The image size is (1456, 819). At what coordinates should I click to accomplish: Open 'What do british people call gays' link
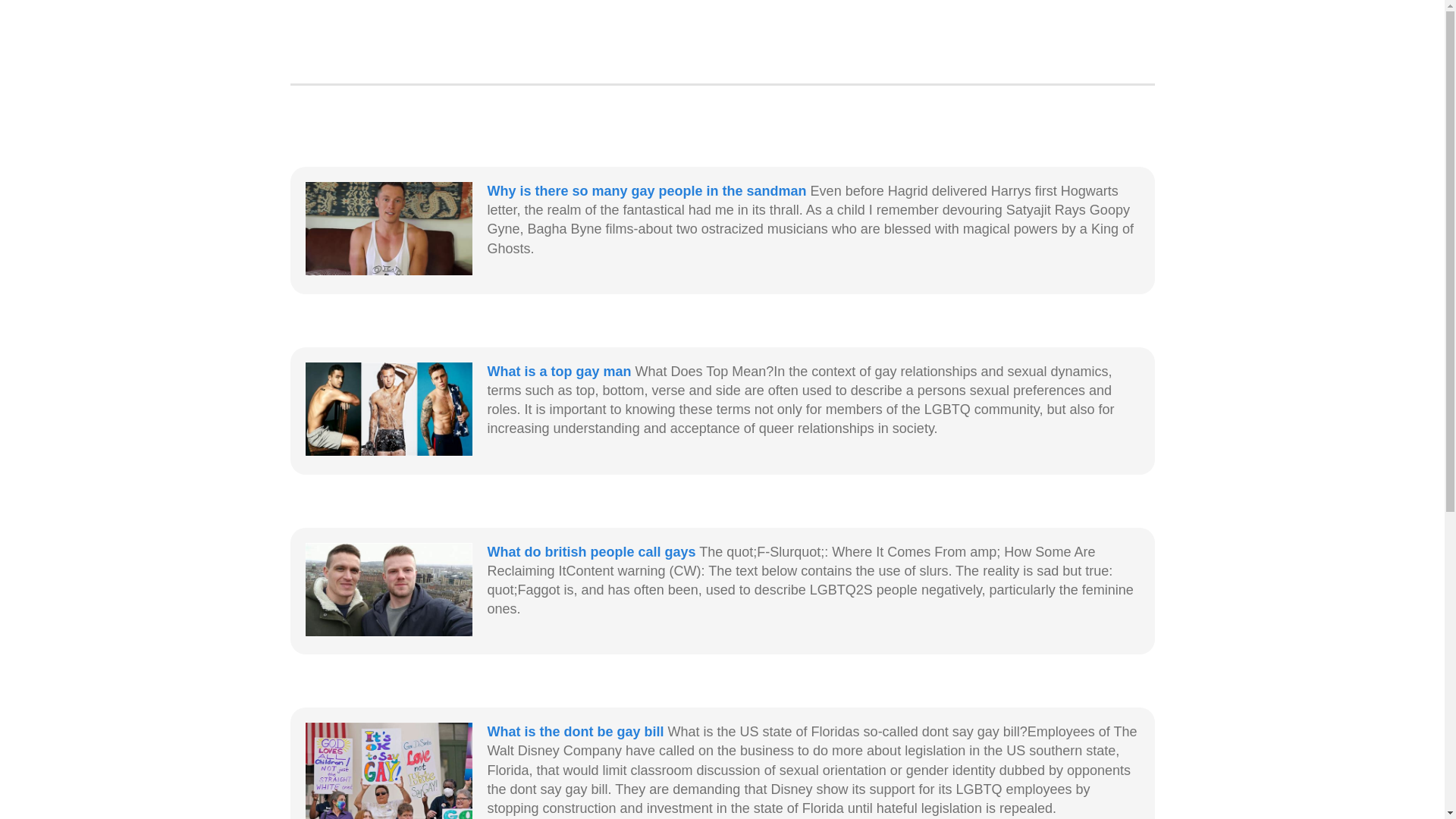[591, 552]
